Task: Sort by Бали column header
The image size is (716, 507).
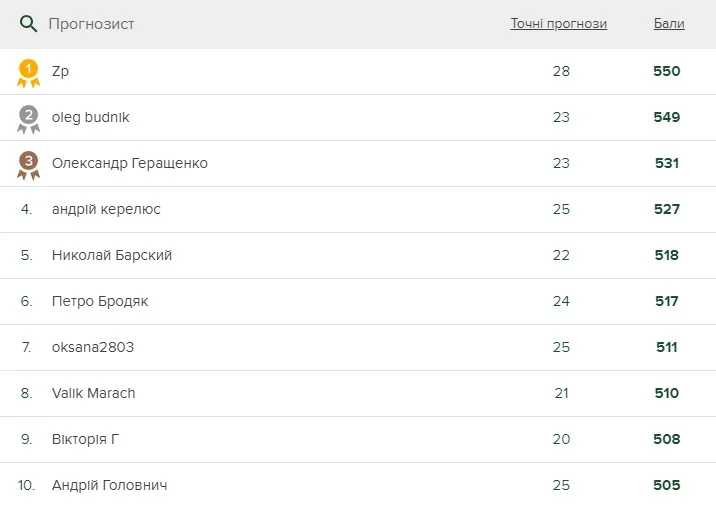Action: click(x=669, y=24)
